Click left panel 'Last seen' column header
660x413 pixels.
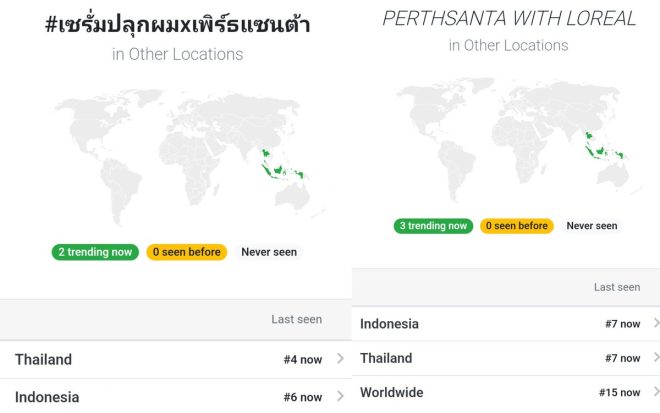pos(297,319)
